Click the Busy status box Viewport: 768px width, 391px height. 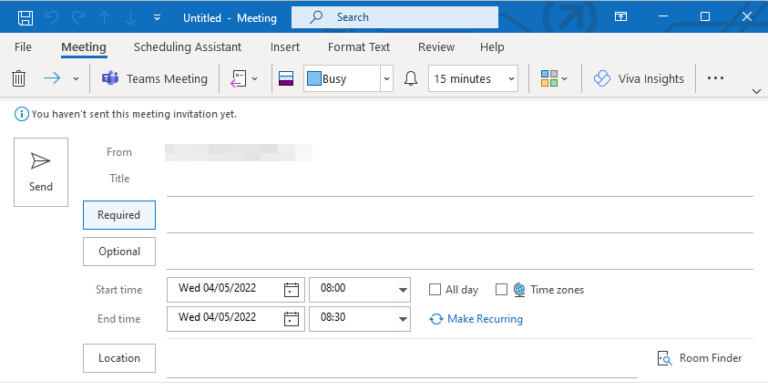pyautogui.click(x=342, y=78)
